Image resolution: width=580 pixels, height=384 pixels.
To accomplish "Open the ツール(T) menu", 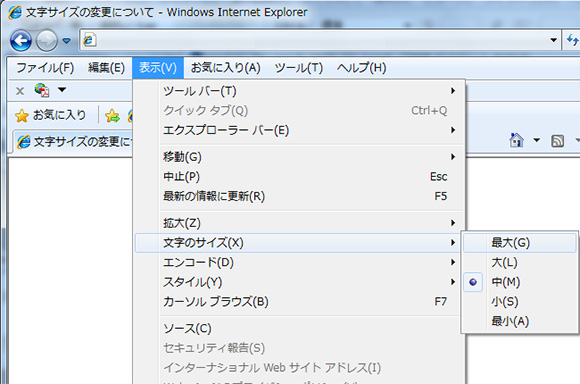I will coord(299,68).
